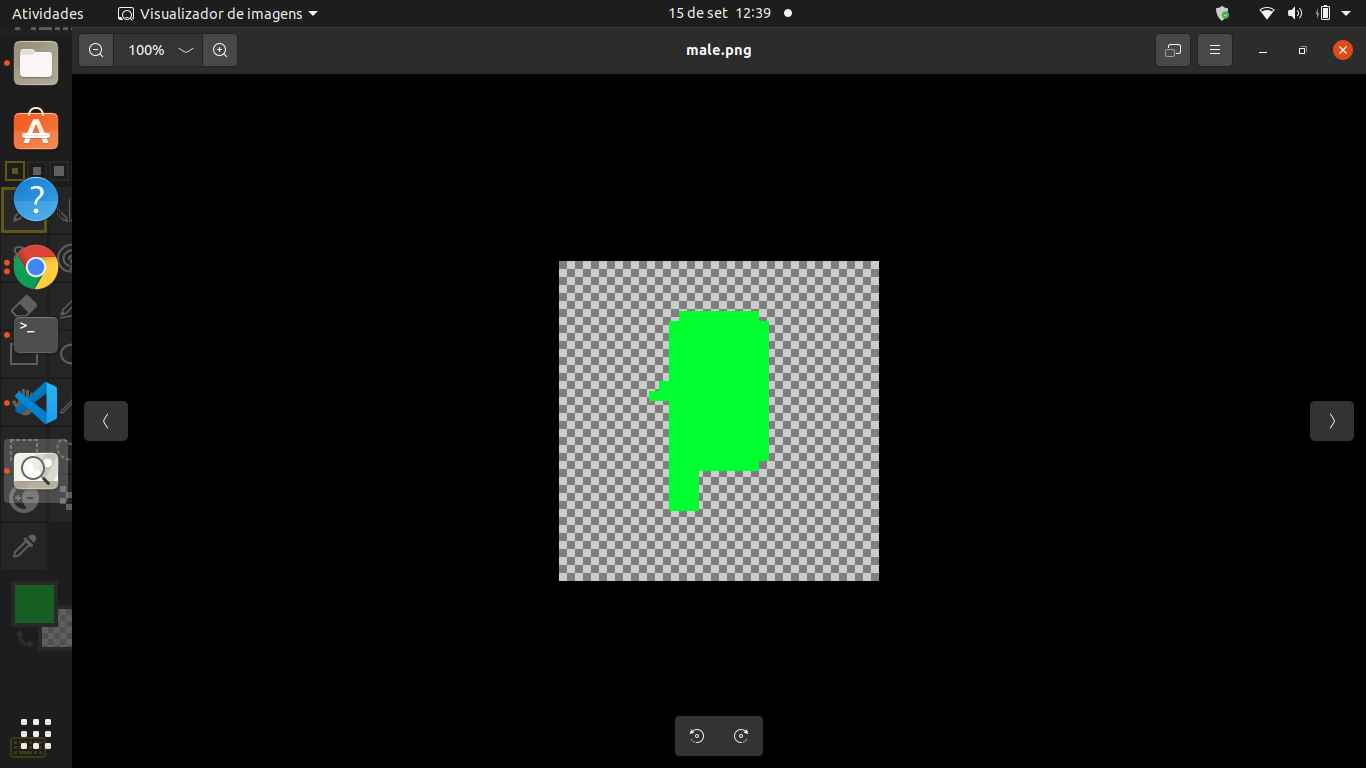The height and width of the screenshot is (768, 1366).
Task: Close the image viewer window
Action: point(1343,50)
